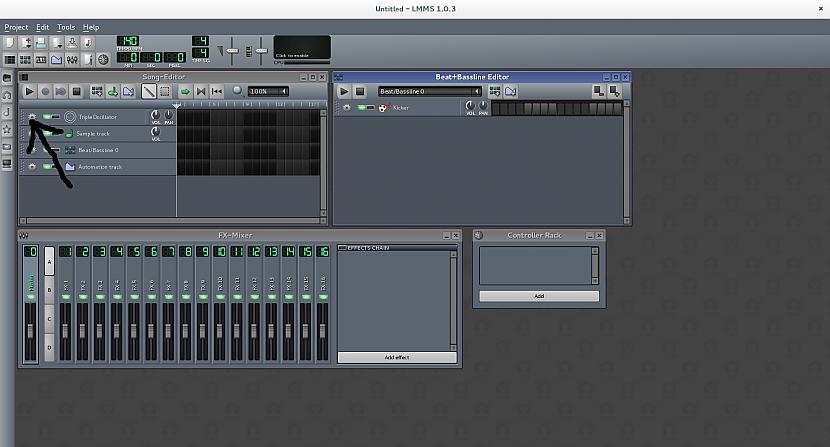Select edit/selection mode in Song-Editor

pyautogui.click(x=165, y=92)
